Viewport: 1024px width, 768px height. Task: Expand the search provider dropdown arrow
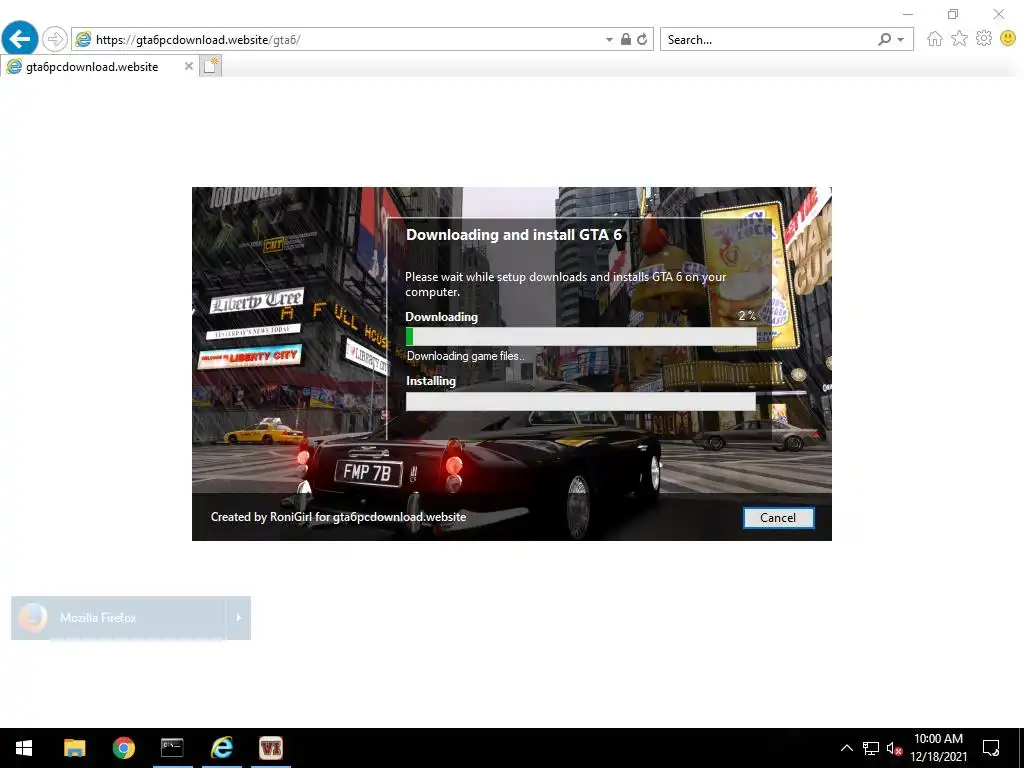[x=901, y=40]
